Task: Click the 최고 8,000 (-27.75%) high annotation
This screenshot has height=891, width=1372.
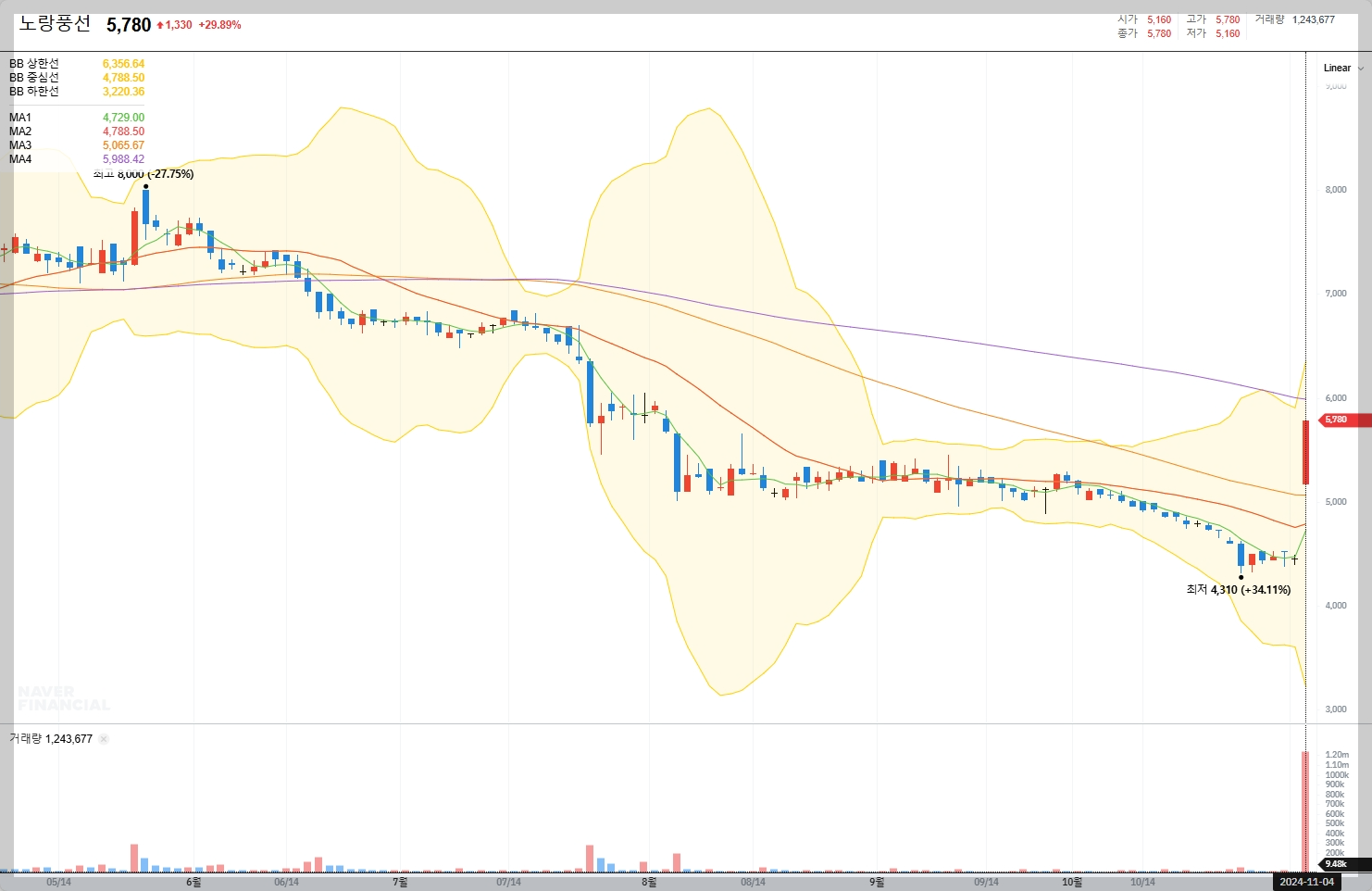Action: pyautogui.click(x=143, y=174)
